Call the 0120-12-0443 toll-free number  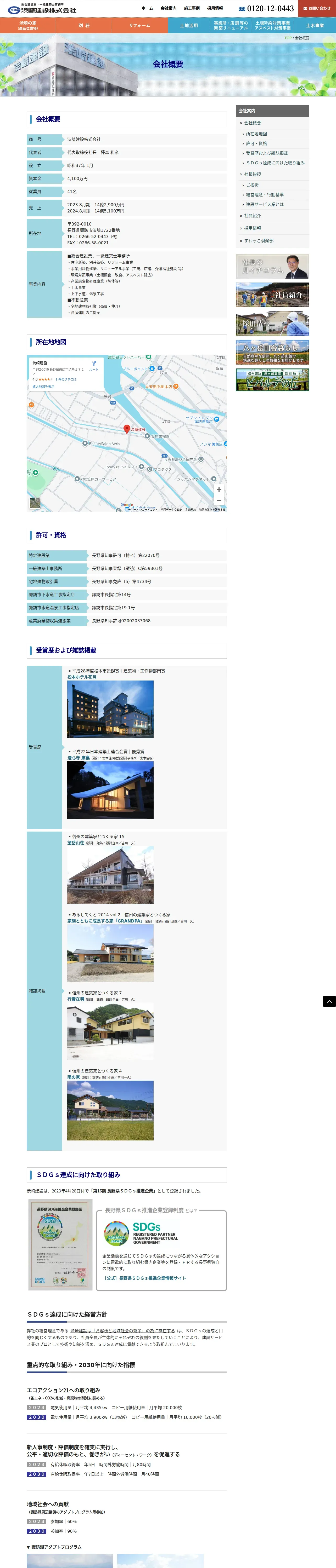tap(266, 9)
